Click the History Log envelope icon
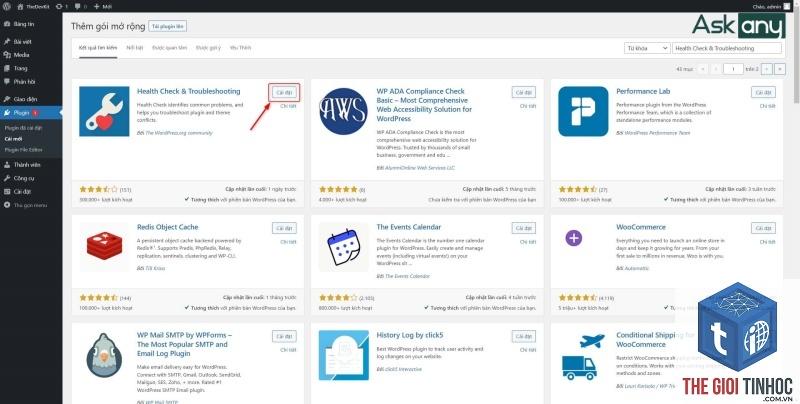The image size is (800, 404). [x=343, y=355]
